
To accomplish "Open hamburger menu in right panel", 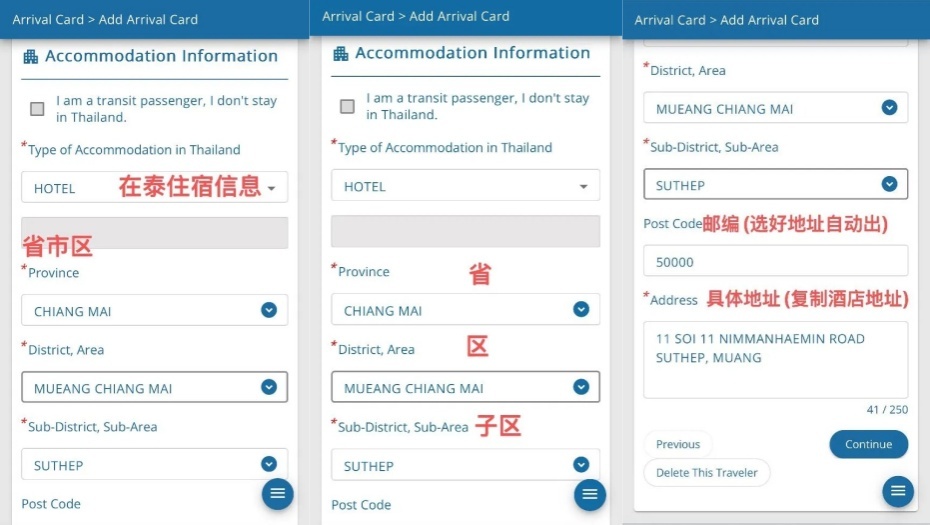I will tap(898, 491).
